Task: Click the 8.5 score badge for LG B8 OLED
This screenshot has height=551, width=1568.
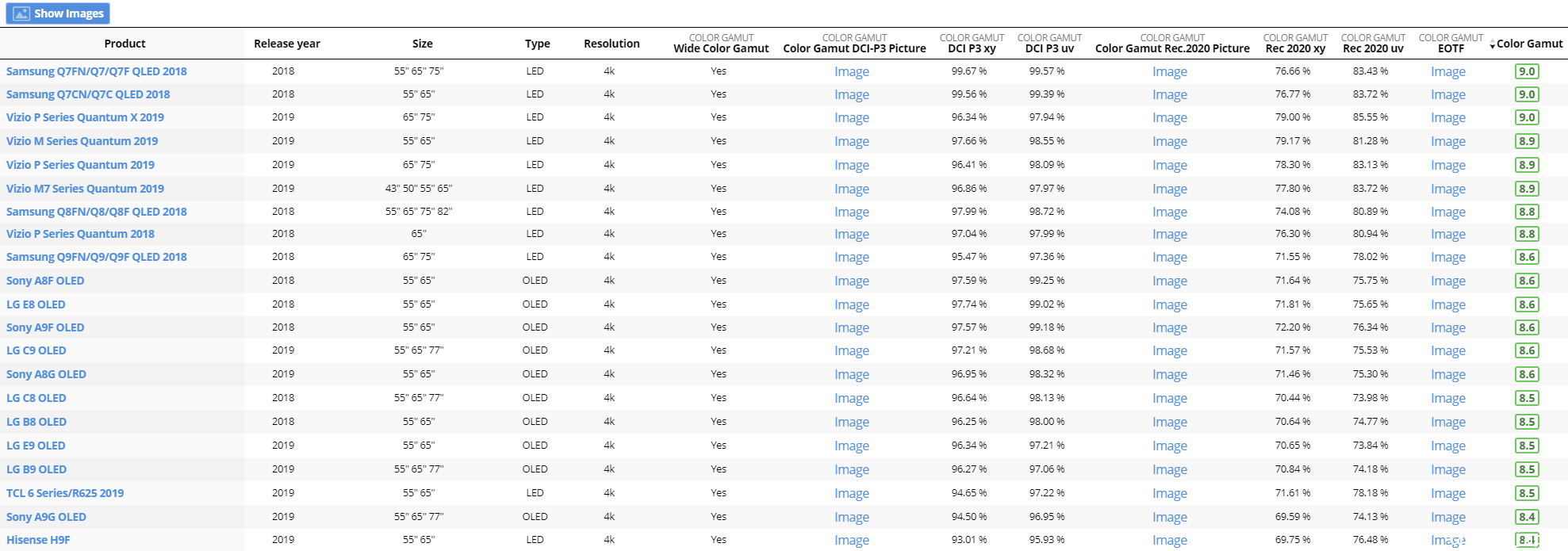Action: [1527, 422]
